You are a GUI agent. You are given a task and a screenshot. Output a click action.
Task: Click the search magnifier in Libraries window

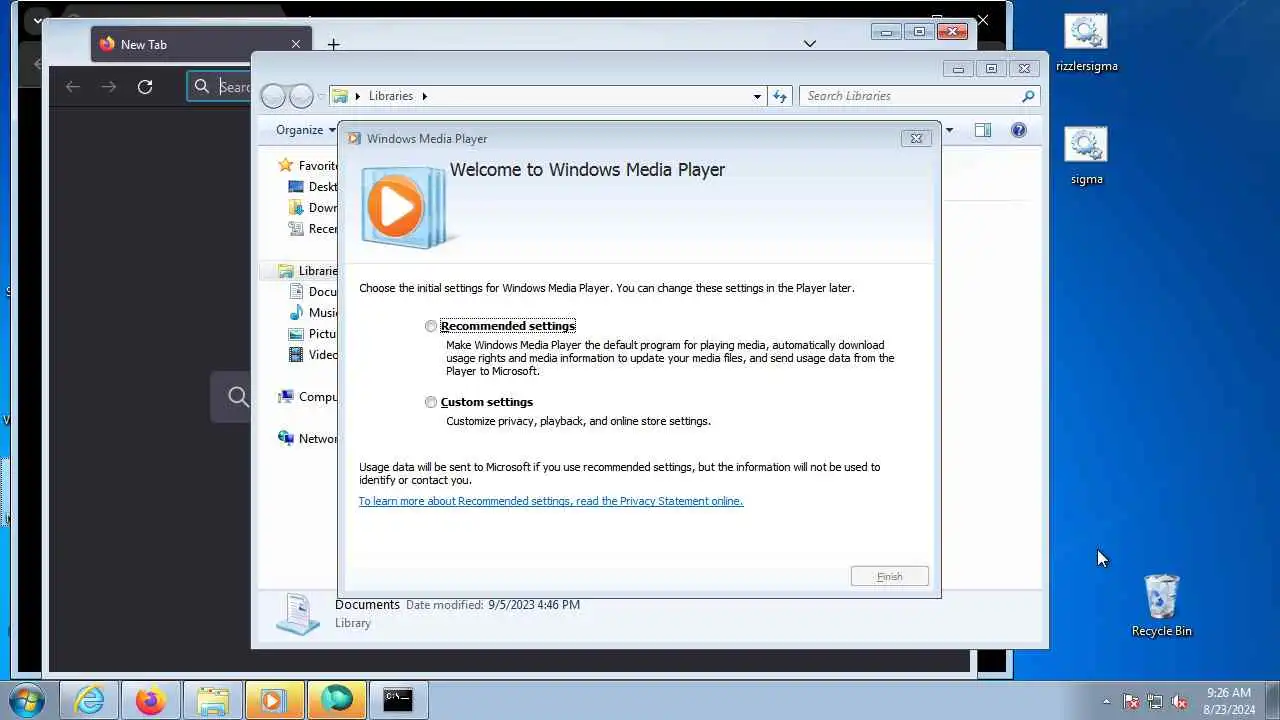click(1028, 96)
